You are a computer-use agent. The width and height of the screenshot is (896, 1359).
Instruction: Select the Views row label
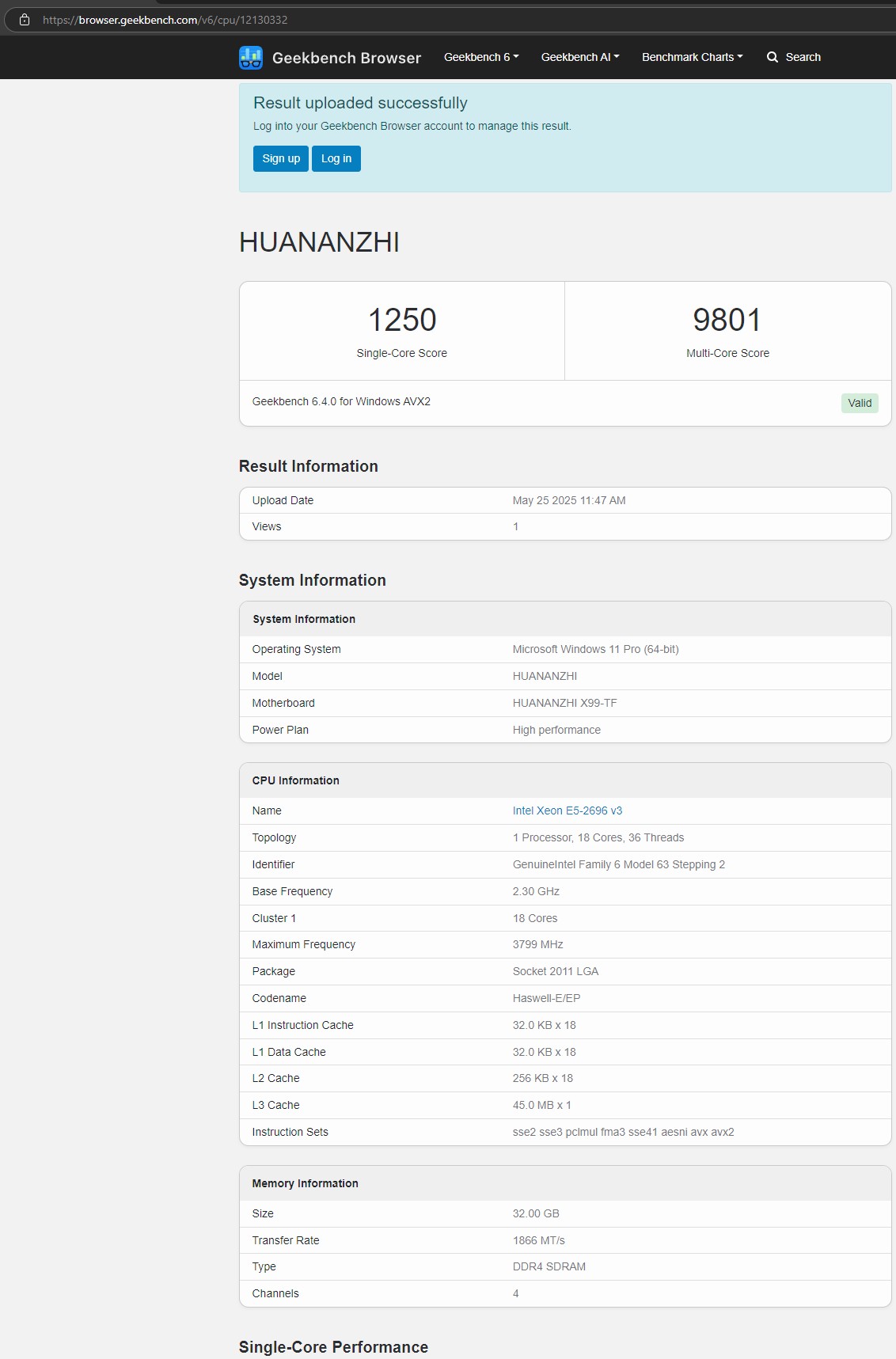pyautogui.click(x=267, y=526)
